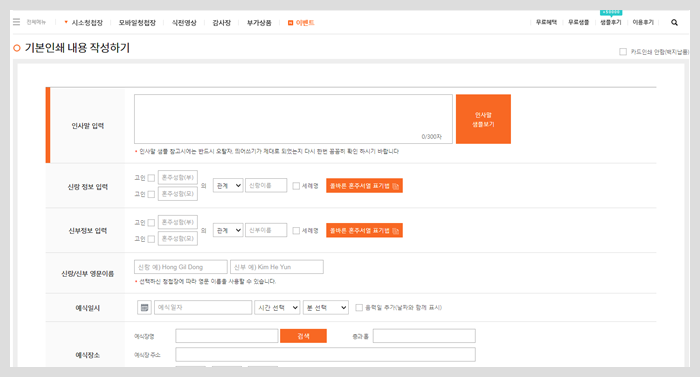
Task: Focus groom's 혼주성함(부) field
Action: coord(178,177)
